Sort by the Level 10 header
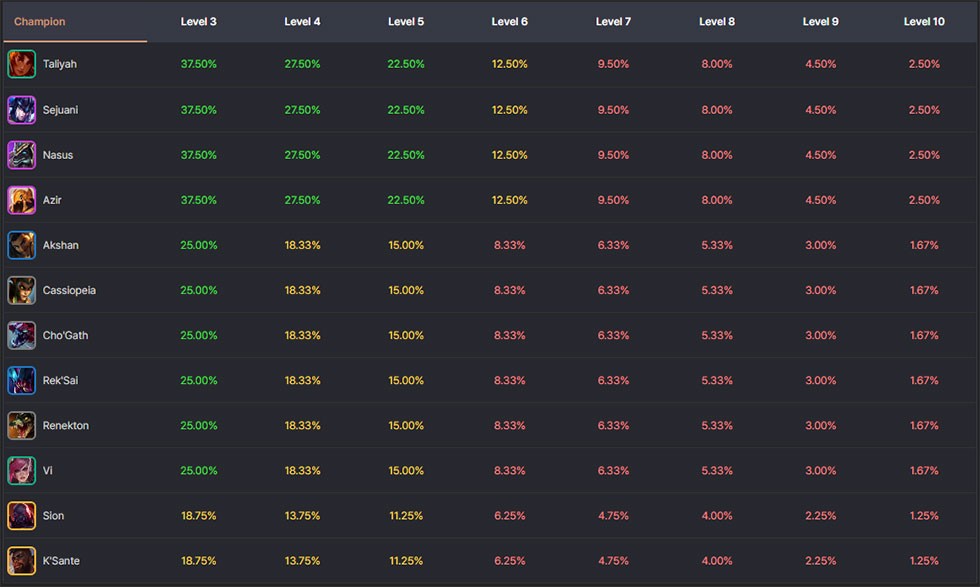 (924, 21)
